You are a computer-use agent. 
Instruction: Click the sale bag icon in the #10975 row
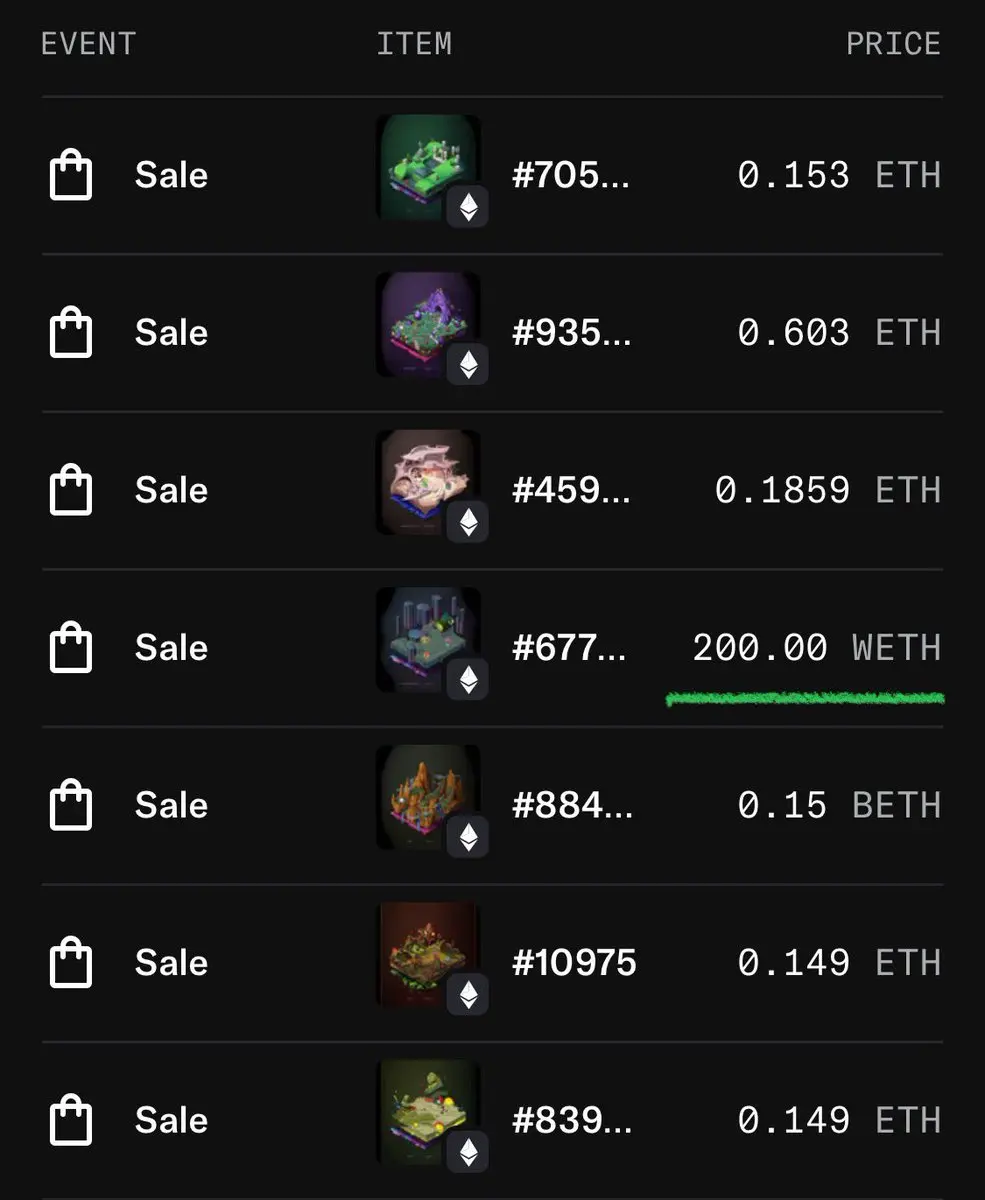71,962
